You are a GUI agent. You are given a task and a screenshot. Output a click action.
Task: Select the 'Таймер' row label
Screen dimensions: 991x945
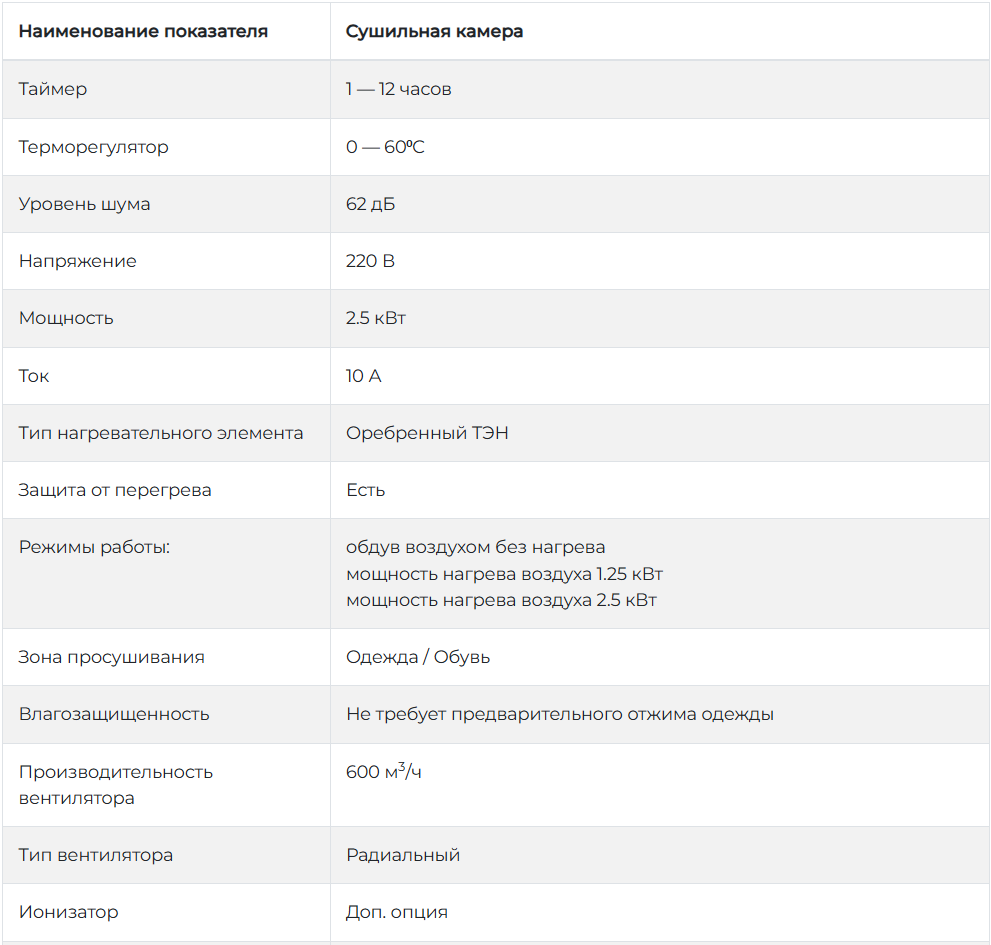(x=53, y=89)
